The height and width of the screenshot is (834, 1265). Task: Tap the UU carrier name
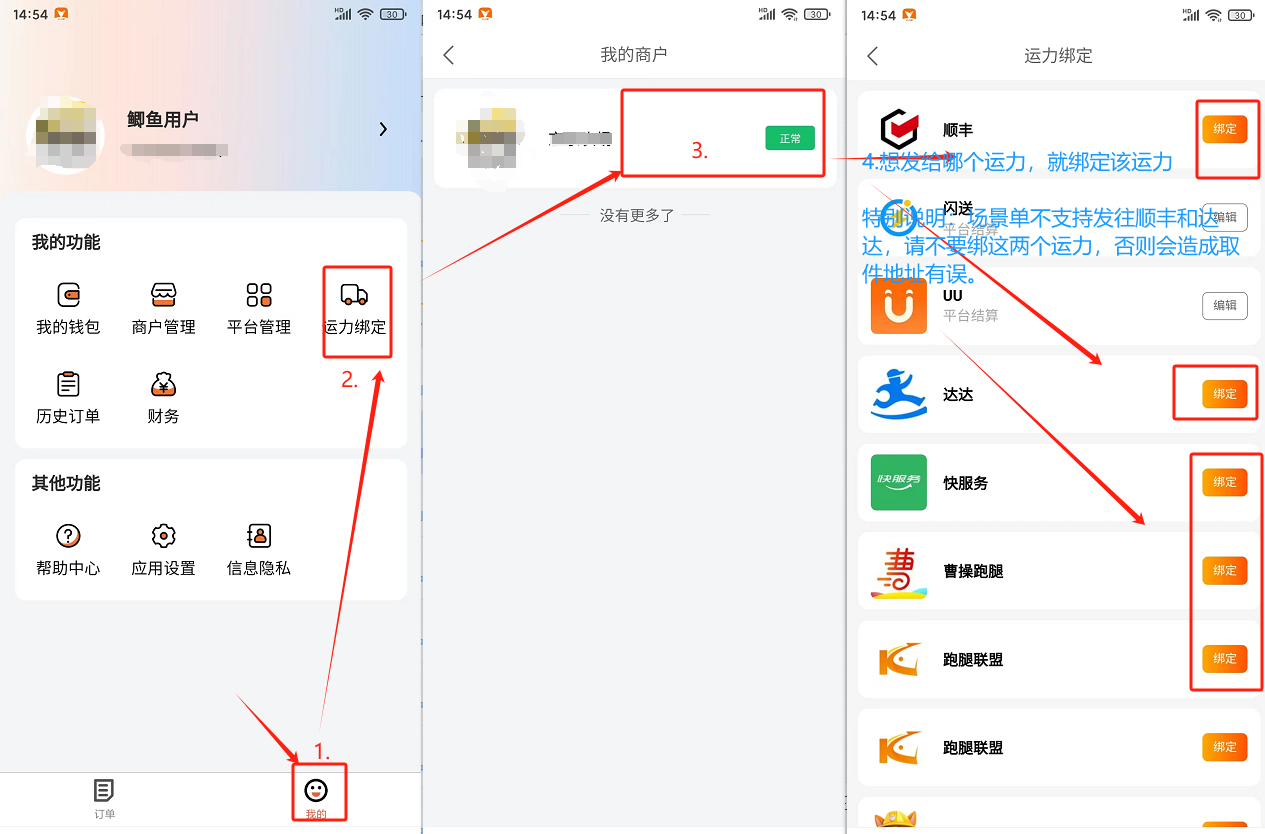(x=953, y=296)
